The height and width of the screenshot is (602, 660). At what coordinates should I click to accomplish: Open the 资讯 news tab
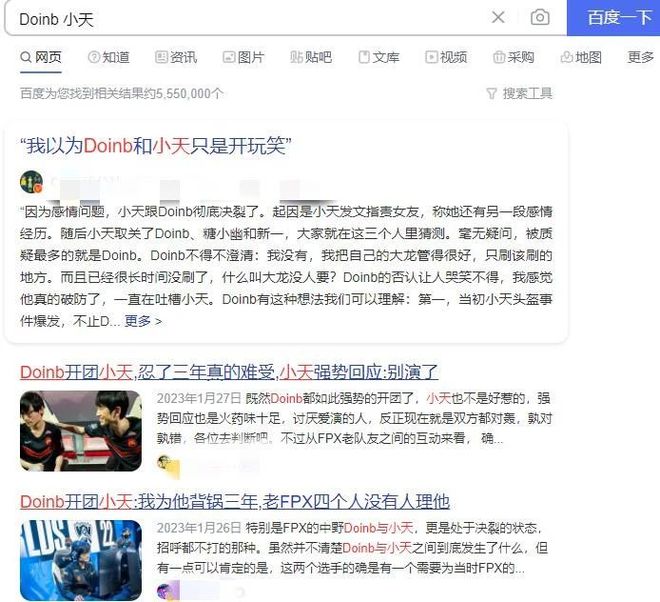176,57
